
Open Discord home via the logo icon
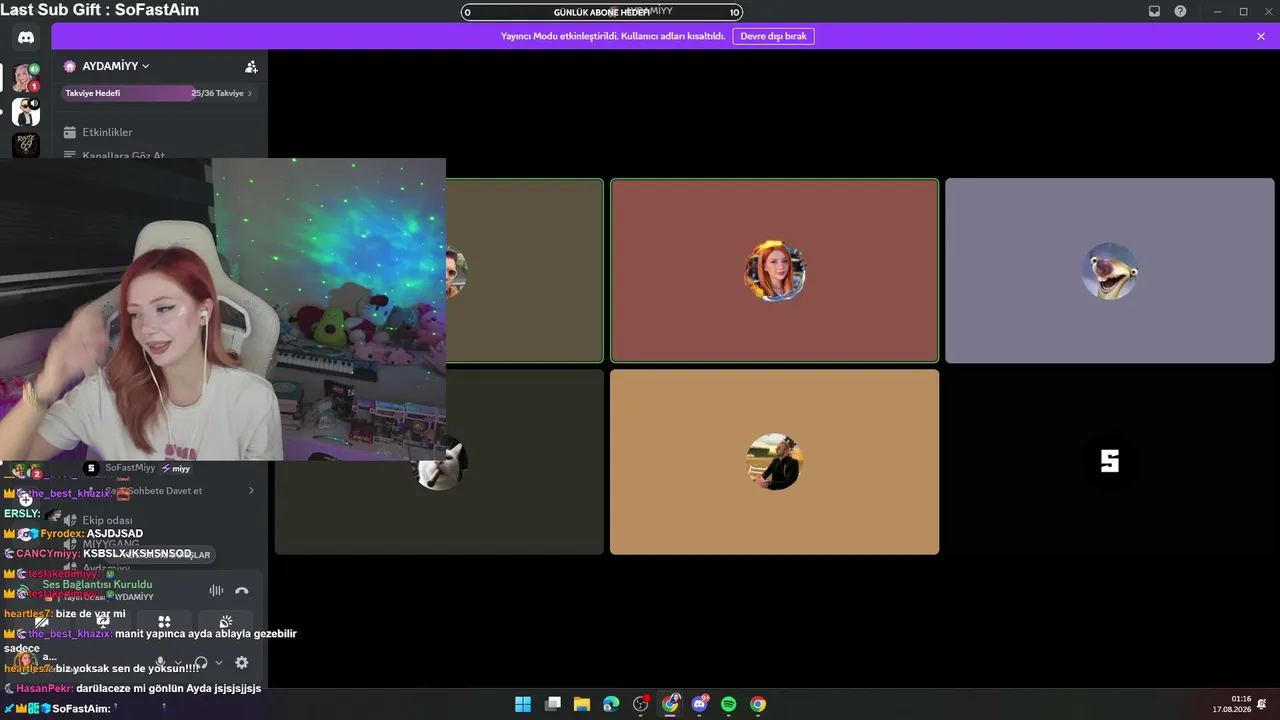[x=26, y=38]
